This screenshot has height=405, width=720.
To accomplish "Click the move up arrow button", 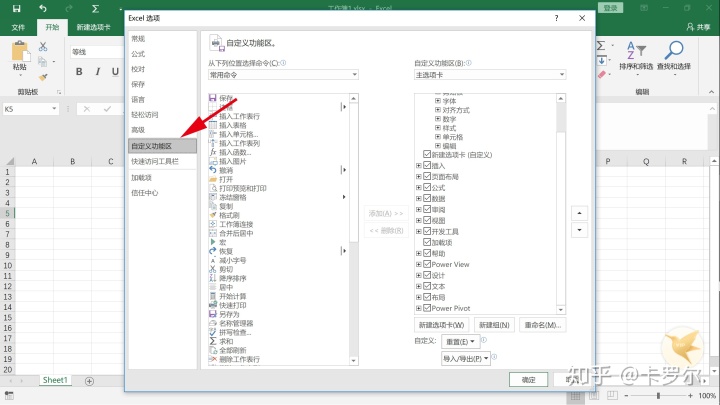I will coord(579,213).
